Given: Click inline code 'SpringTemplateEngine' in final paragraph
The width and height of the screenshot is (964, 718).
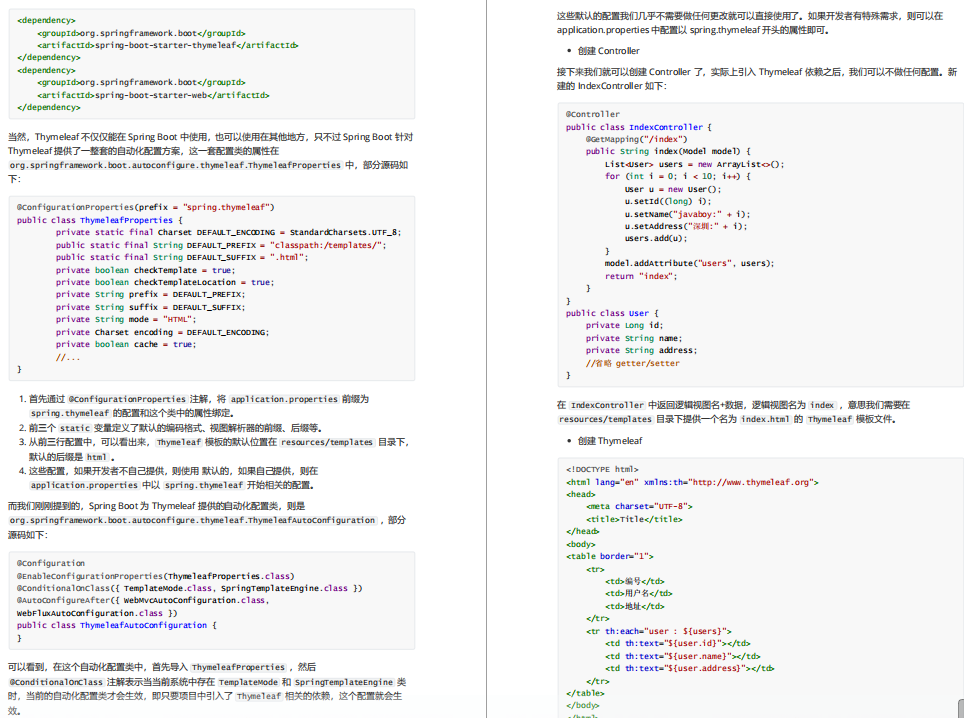Looking at the screenshot, I should (344, 682).
